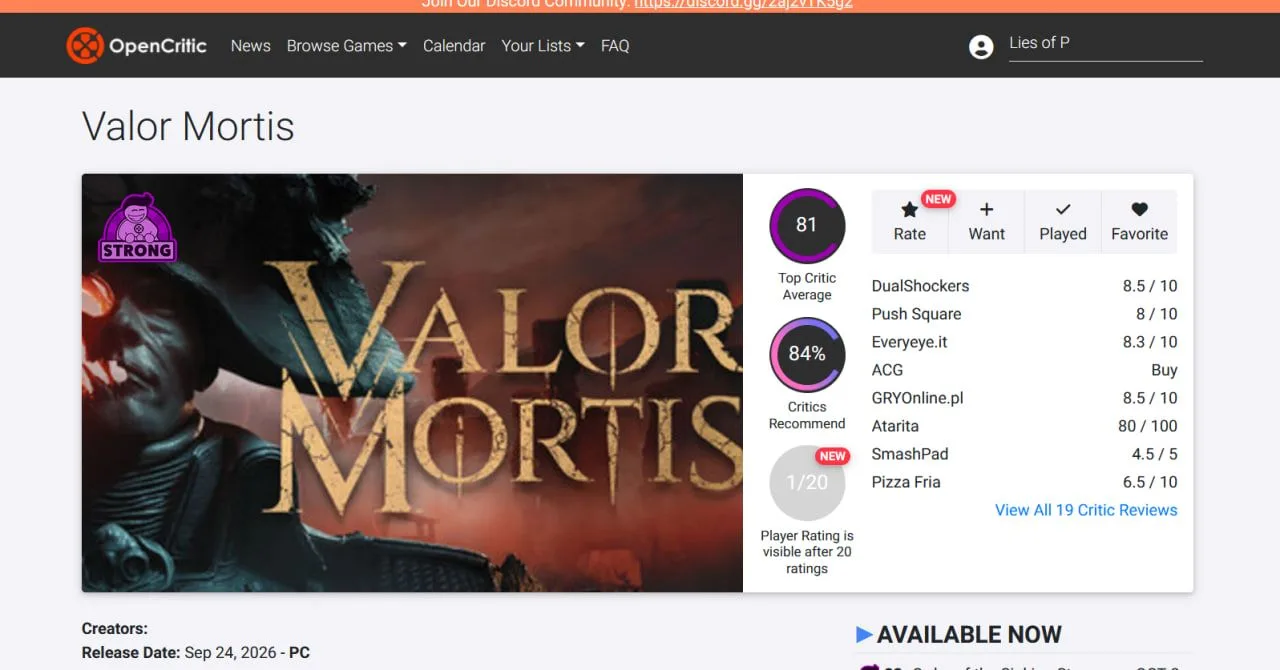Screen dimensions: 1280x670
Task: Click the Critics Recommend label
Action: coord(807,415)
